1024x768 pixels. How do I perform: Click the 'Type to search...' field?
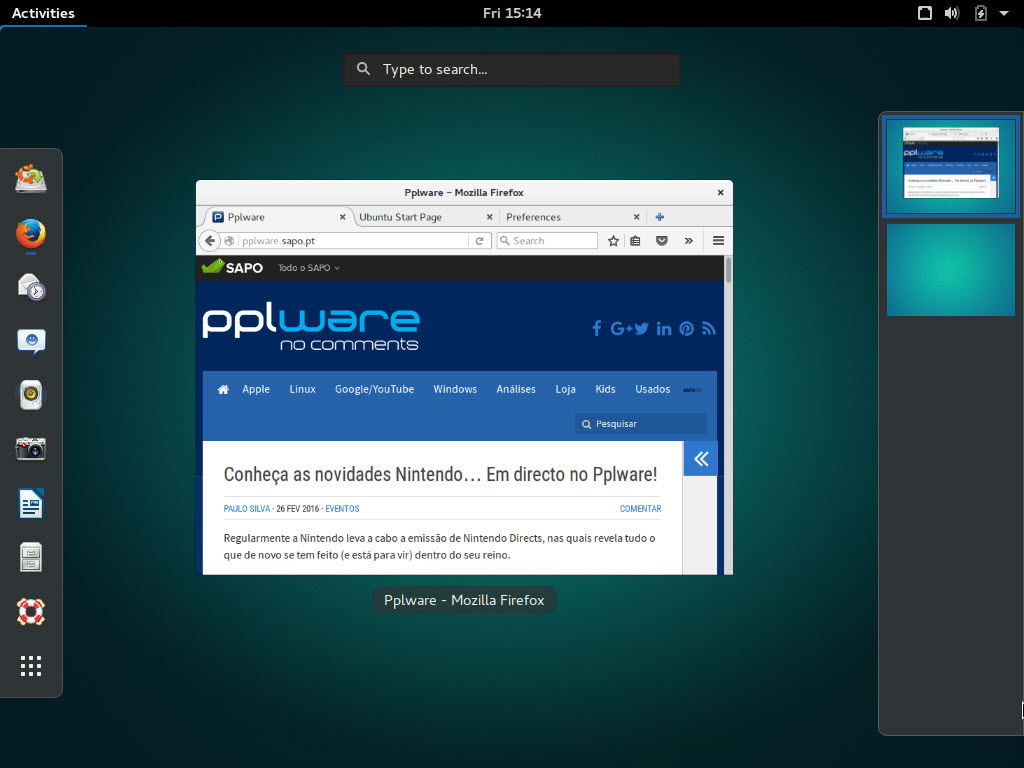(512, 70)
